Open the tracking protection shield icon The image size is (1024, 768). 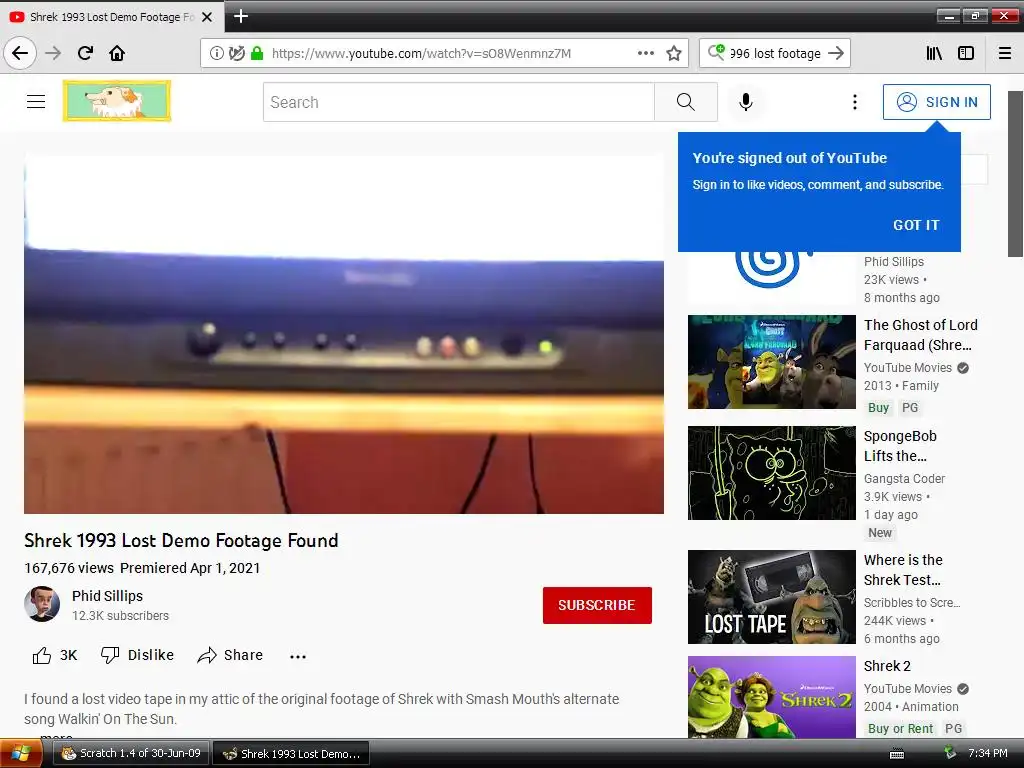(236, 54)
